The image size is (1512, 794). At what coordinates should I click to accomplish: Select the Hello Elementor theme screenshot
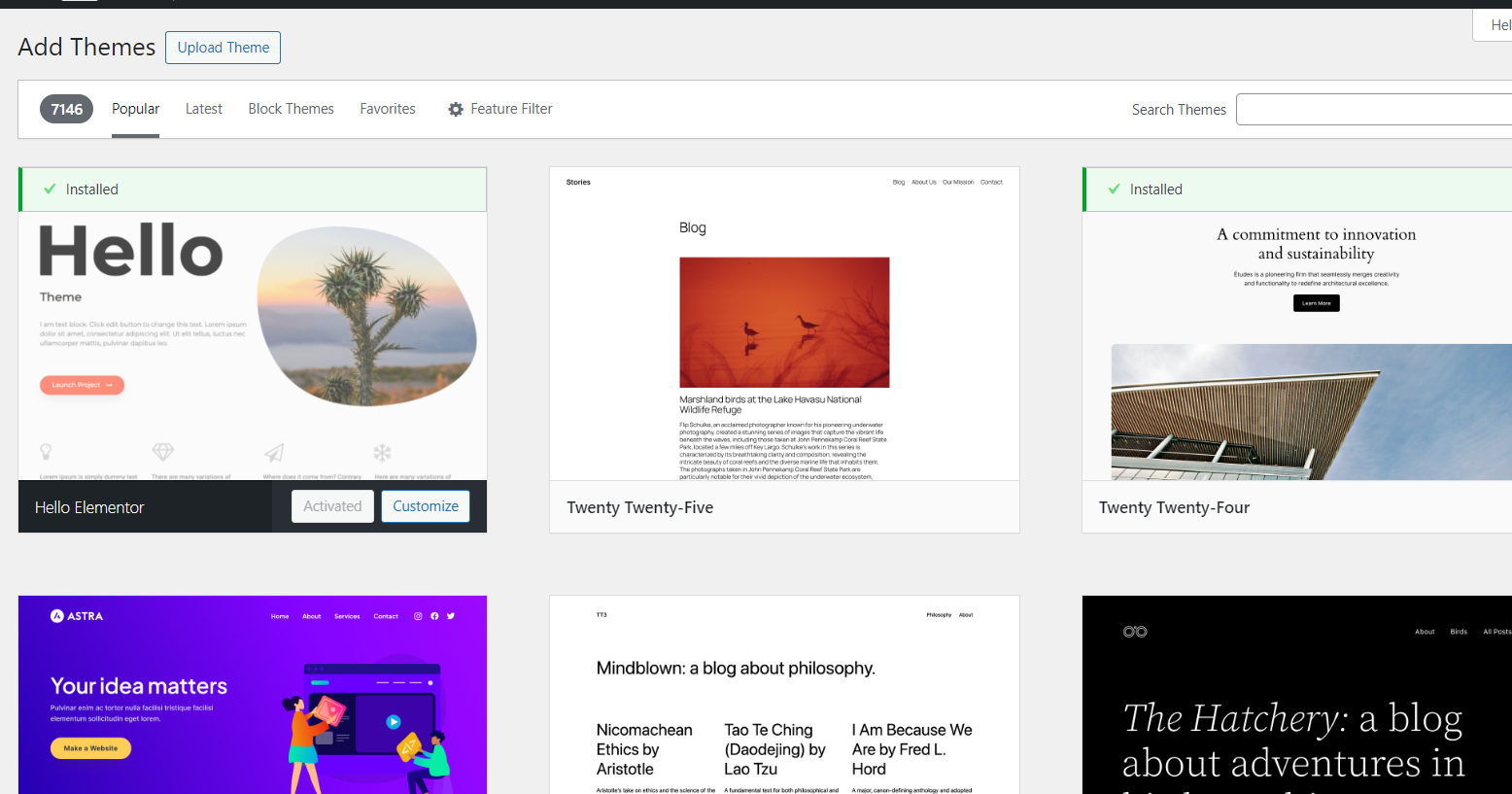253,345
